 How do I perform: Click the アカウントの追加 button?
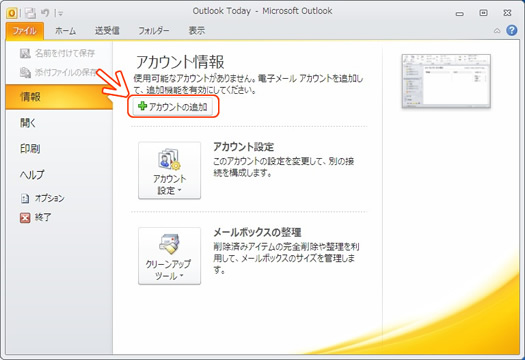pyautogui.click(x=173, y=107)
